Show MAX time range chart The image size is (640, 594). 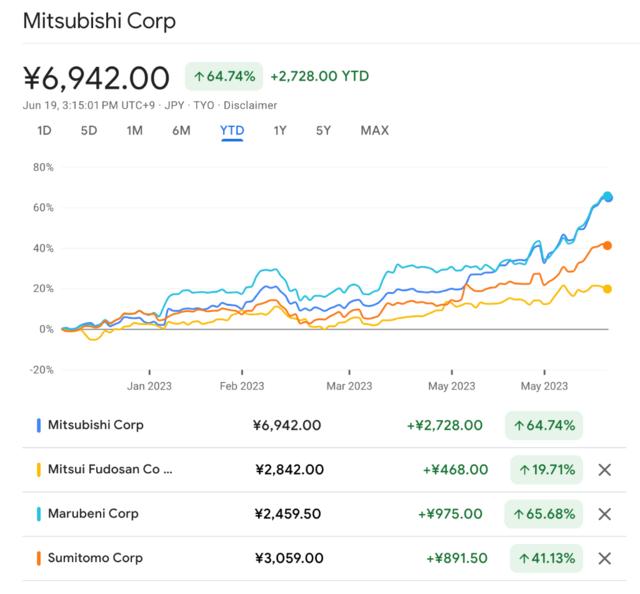pyautogui.click(x=375, y=130)
